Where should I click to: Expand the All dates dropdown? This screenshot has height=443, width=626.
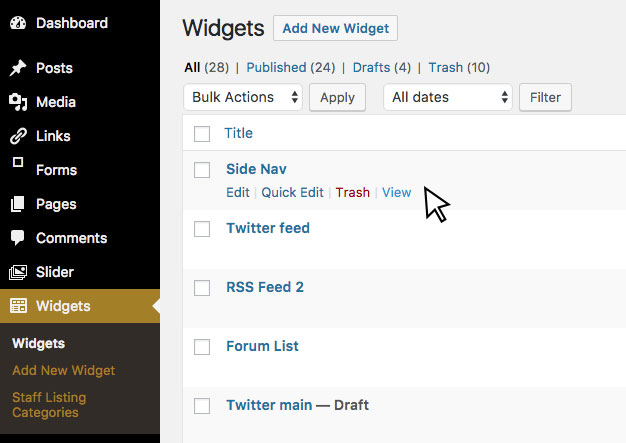pos(448,97)
